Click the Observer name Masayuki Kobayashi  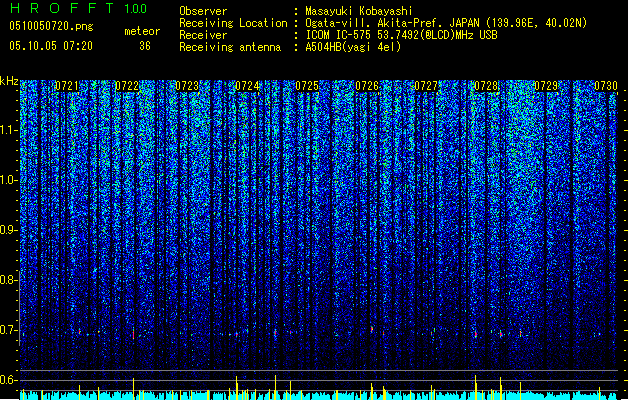359,11
